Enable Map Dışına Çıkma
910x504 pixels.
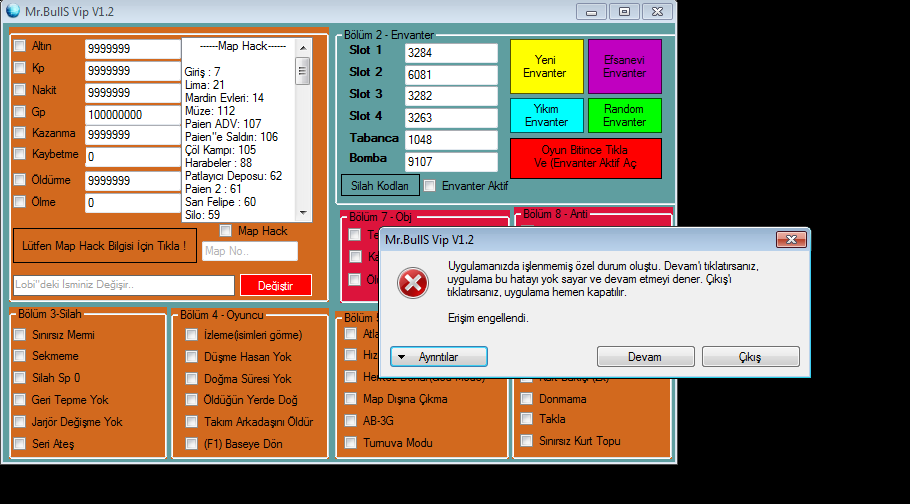click(351, 399)
